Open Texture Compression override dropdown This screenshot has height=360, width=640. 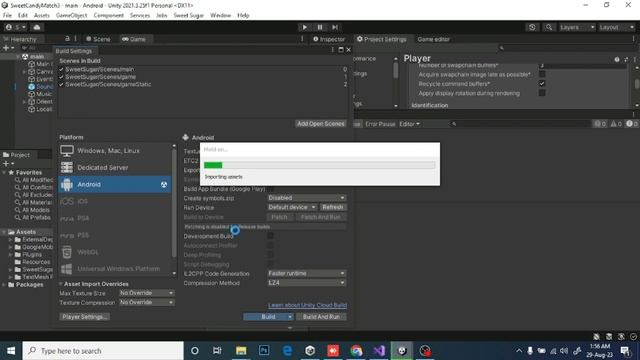coord(147,302)
